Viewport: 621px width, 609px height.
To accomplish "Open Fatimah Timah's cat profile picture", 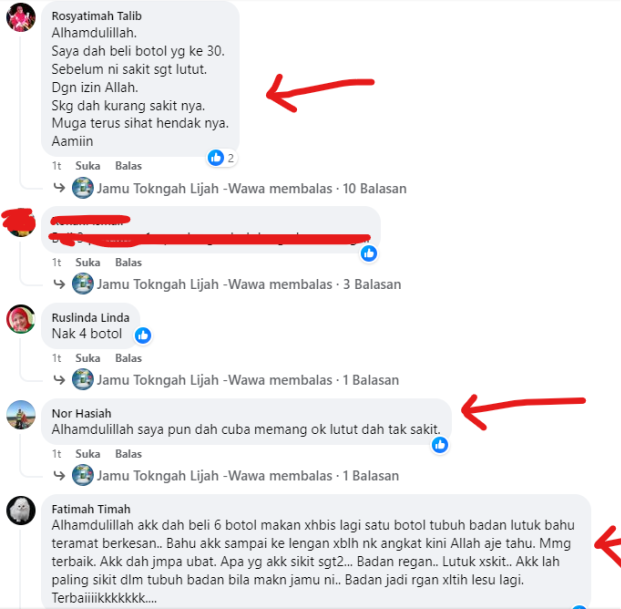I will (21, 510).
